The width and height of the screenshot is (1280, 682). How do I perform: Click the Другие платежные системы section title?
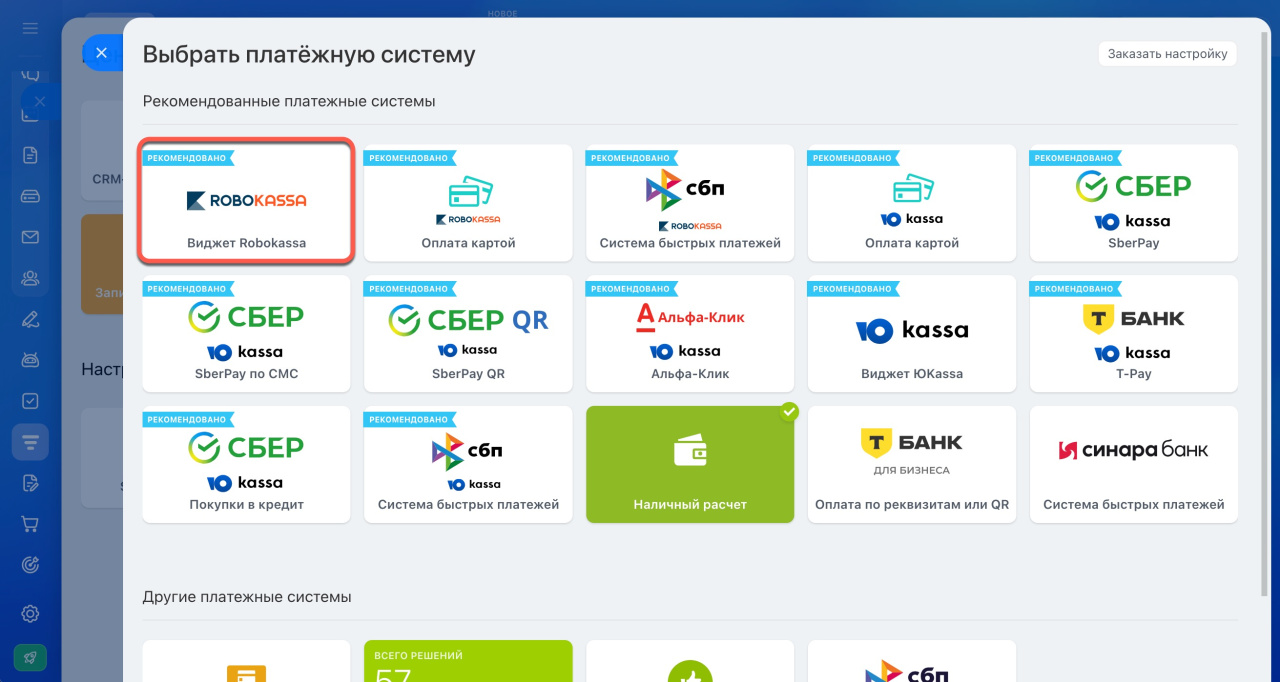247,597
